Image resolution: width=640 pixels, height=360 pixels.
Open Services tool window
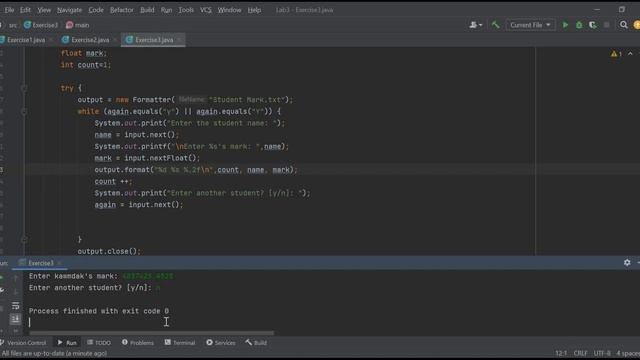(221, 342)
